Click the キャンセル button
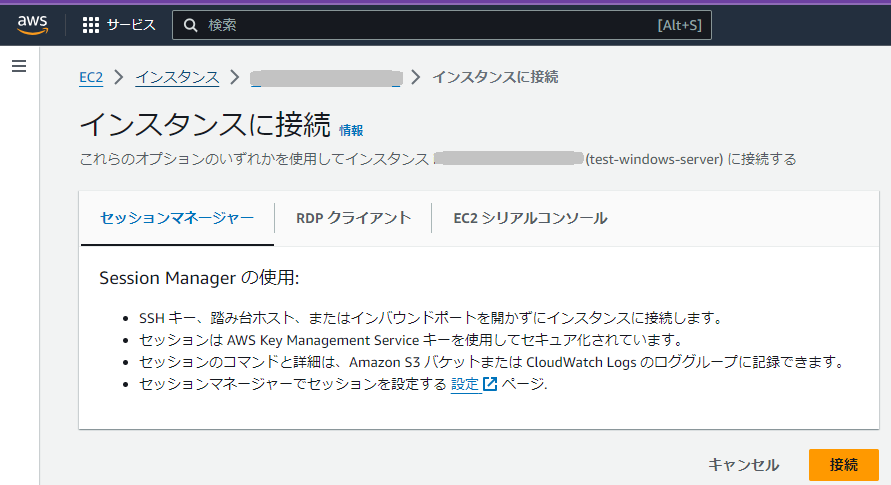 (743, 465)
